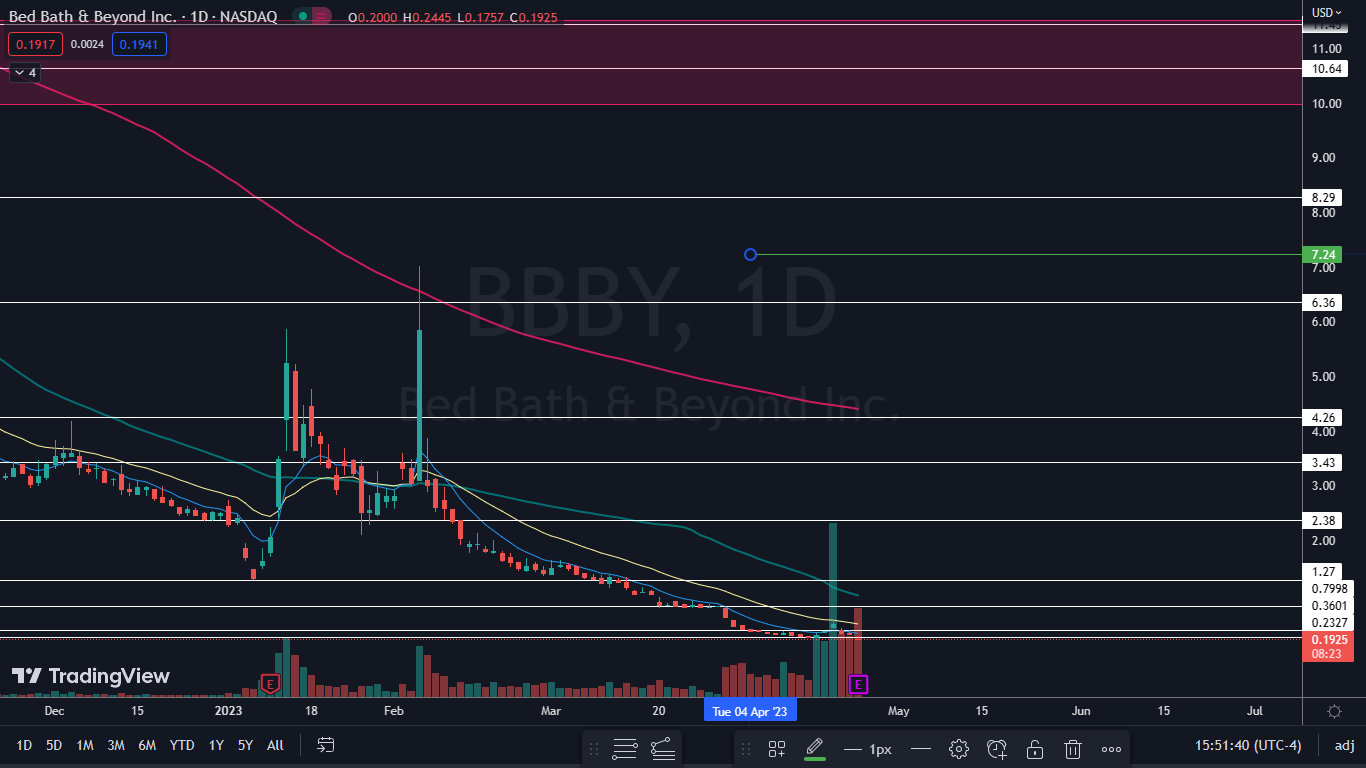Open the drawing templates icon in the floating toolbar
Screen dimensions: 1366x768
(777, 748)
